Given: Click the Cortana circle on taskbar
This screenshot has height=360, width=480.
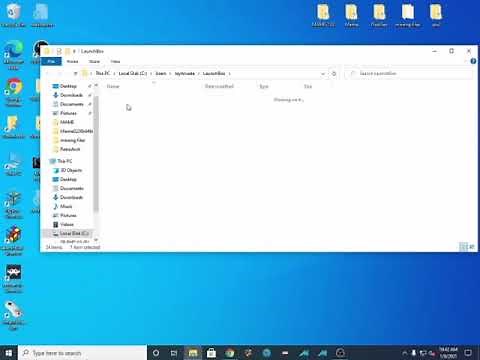Looking at the screenshot, I should coord(156,353).
